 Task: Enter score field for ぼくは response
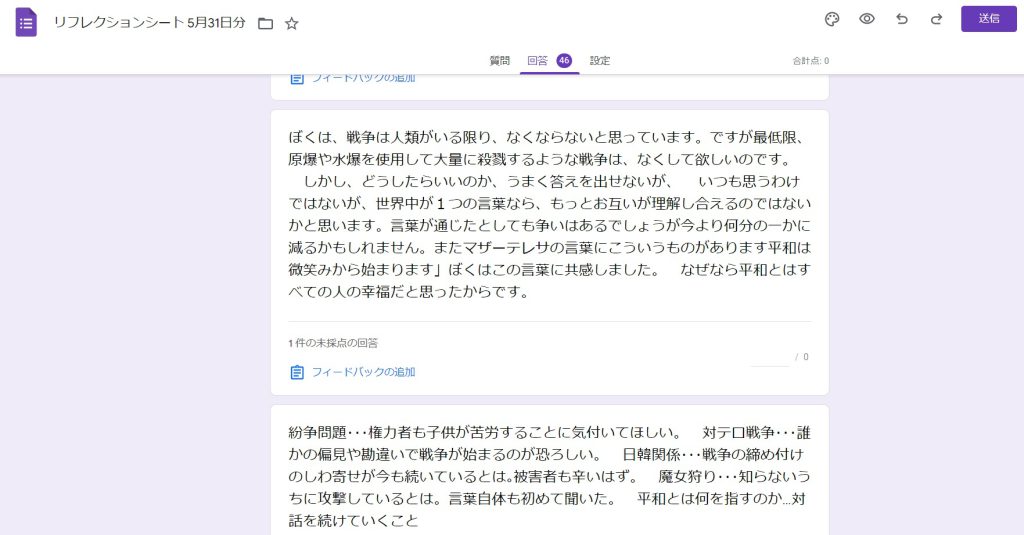769,357
